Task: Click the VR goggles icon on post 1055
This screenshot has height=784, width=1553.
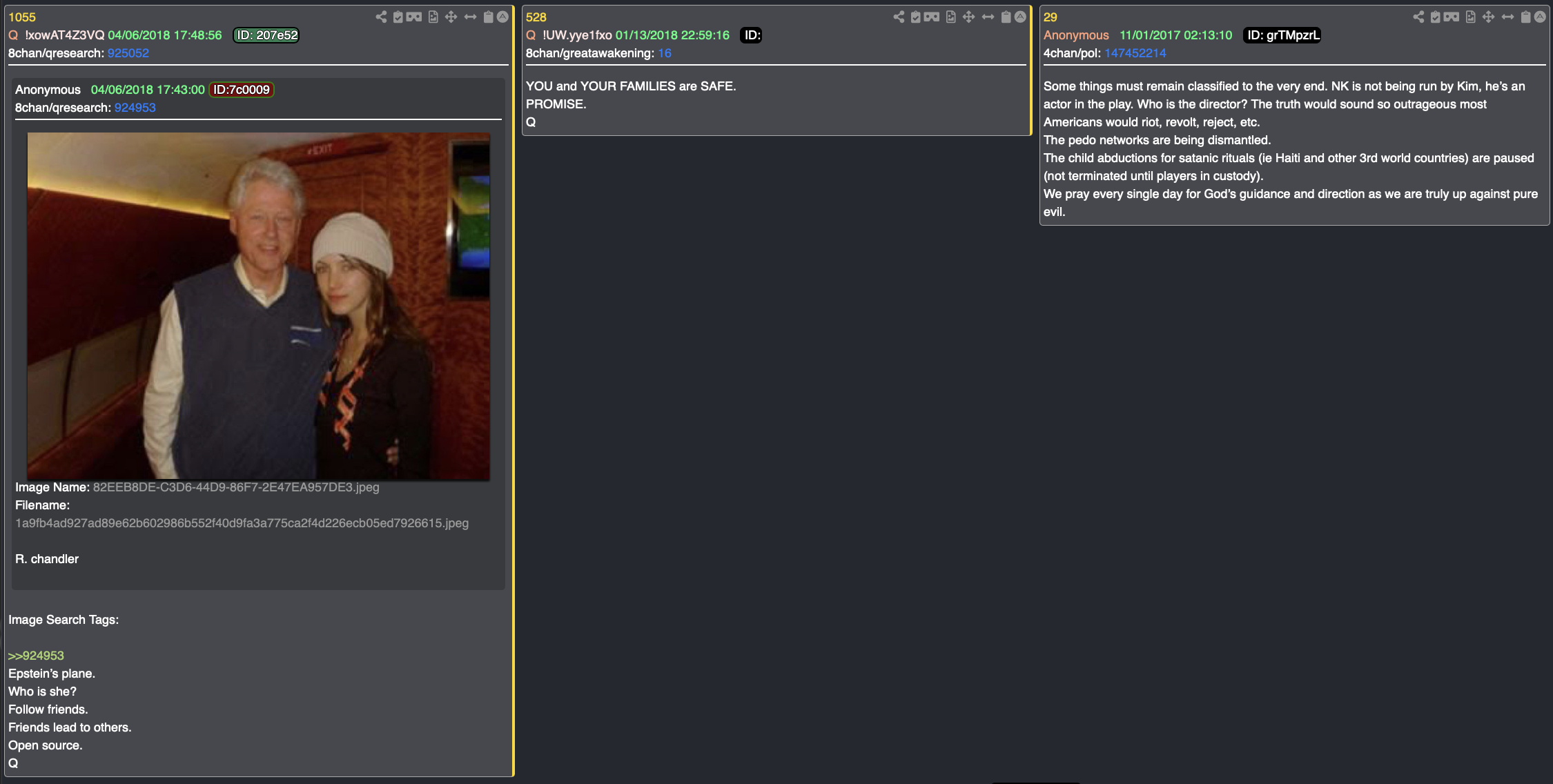Action: (414, 17)
